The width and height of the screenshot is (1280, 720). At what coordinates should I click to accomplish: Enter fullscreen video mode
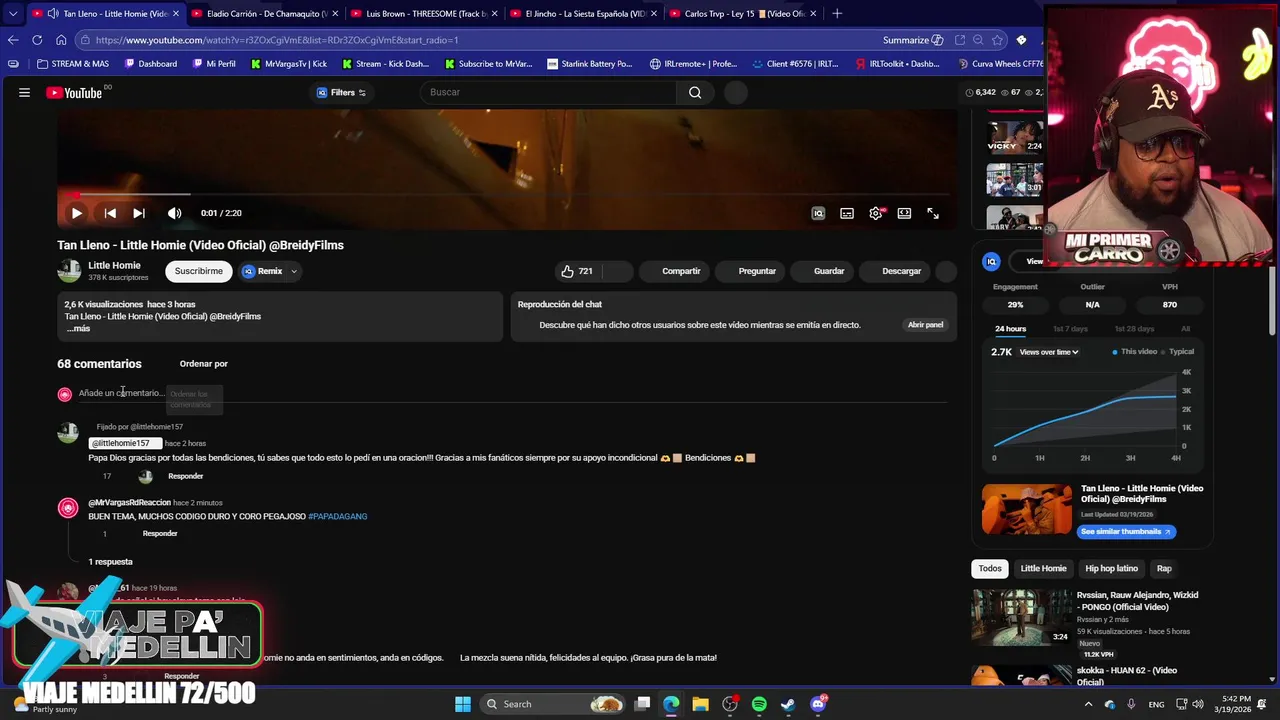click(933, 213)
